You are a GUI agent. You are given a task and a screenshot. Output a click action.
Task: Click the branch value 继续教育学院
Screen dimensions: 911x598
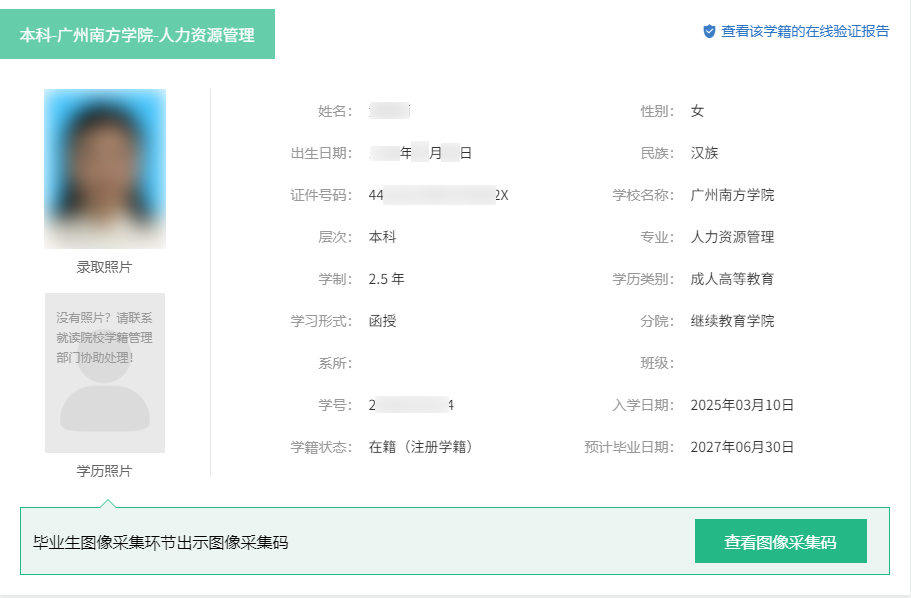732,321
